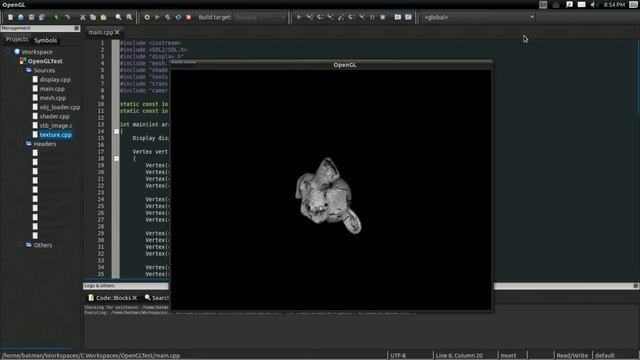Select the Code::Blocks log tab
The image size is (640, 360).
pos(113,298)
